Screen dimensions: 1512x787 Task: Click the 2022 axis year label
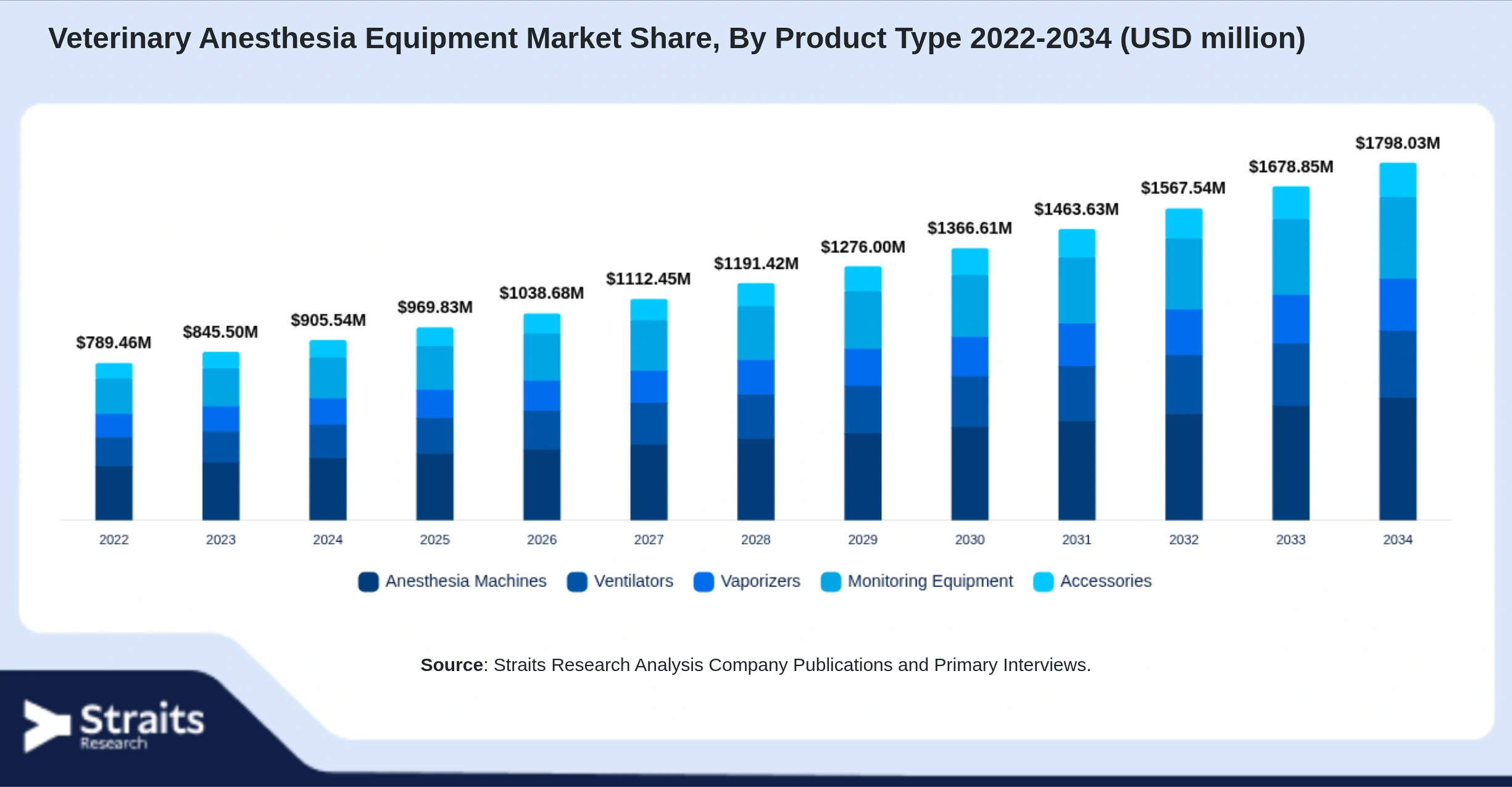(x=114, y=540)
